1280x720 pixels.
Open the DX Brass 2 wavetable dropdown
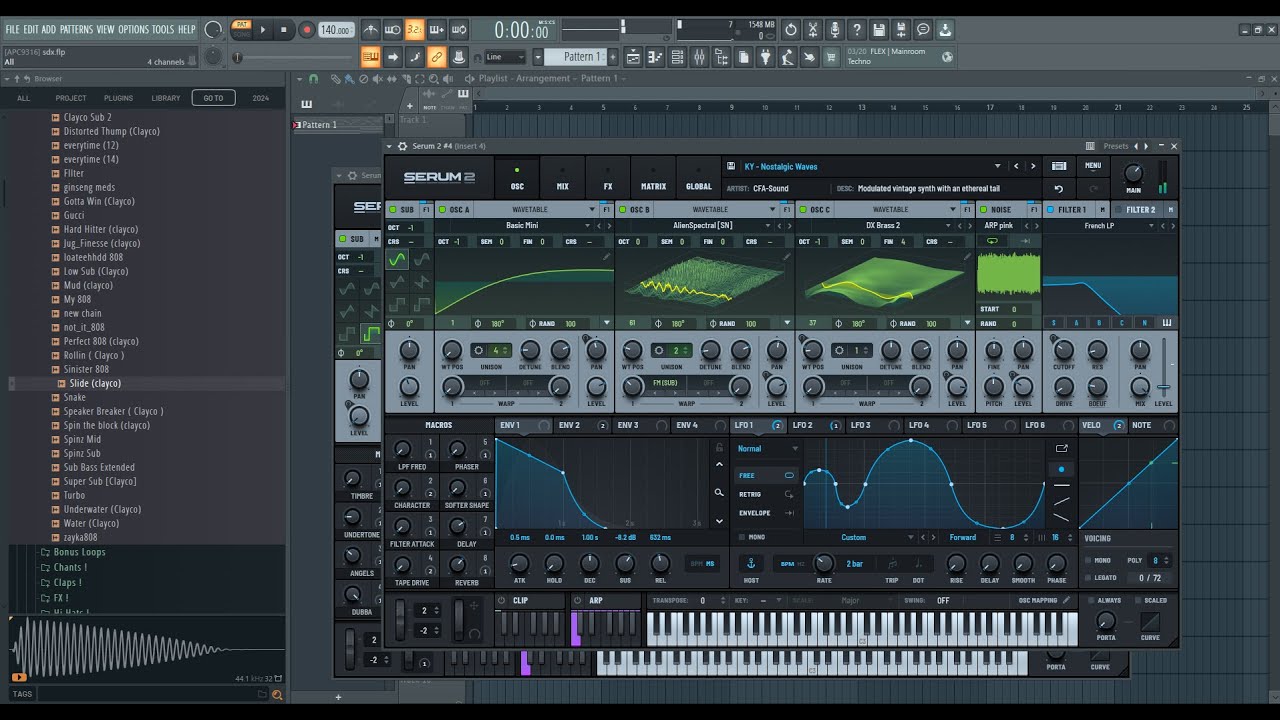947,226
